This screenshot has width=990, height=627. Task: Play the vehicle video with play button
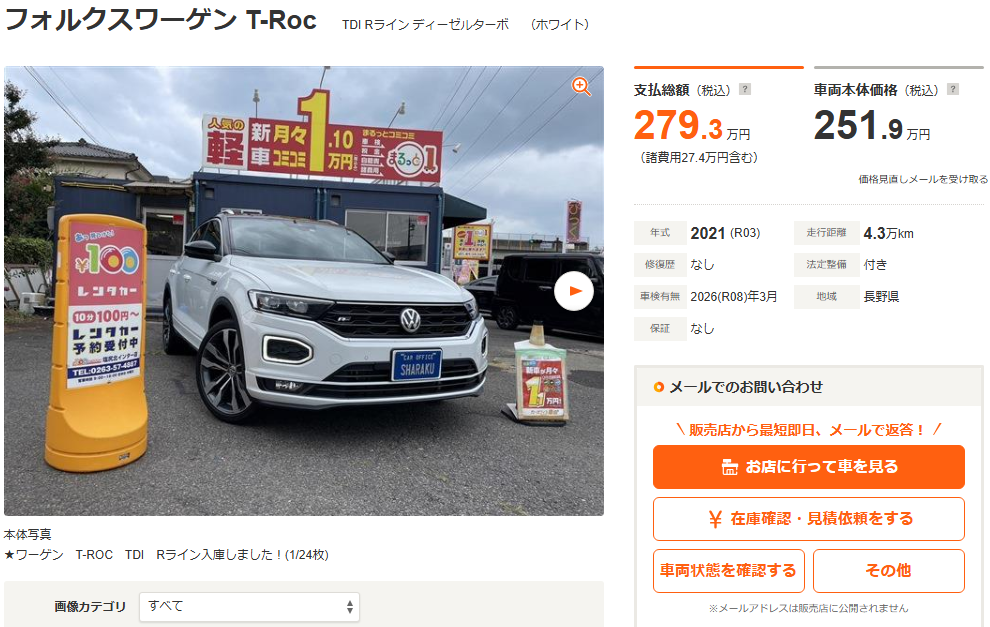click(573, 291)
